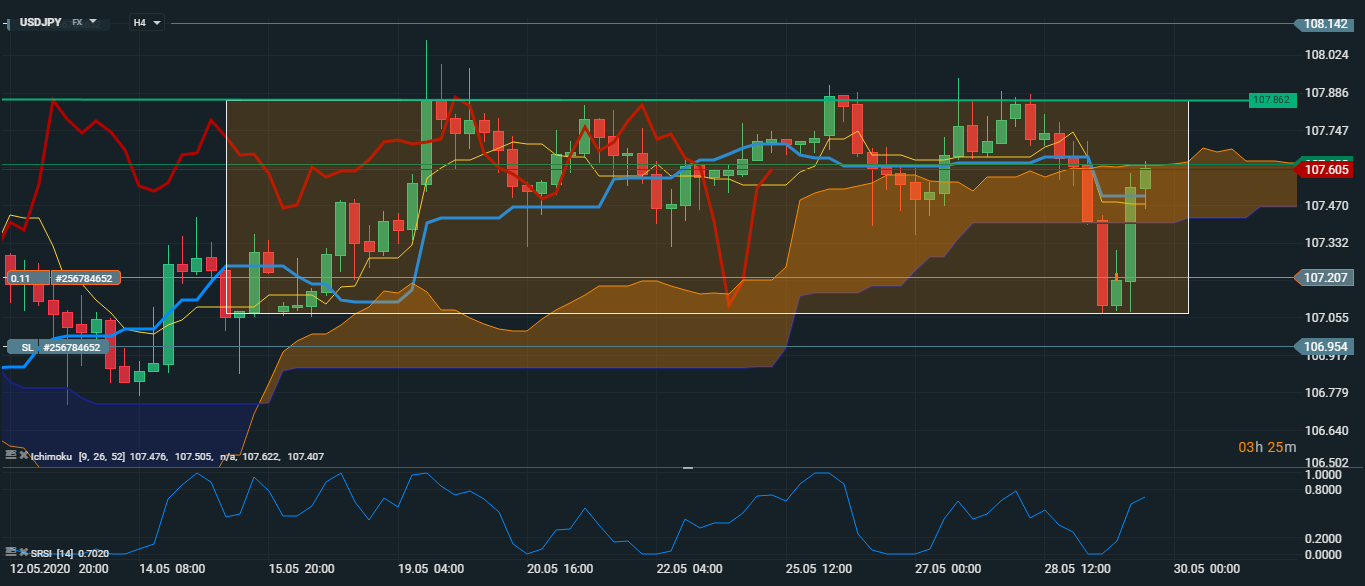Viewport: 1365px width, 586px height.
Task: Click the 107.862 green price level label
Action: [x=1272, y=100]
